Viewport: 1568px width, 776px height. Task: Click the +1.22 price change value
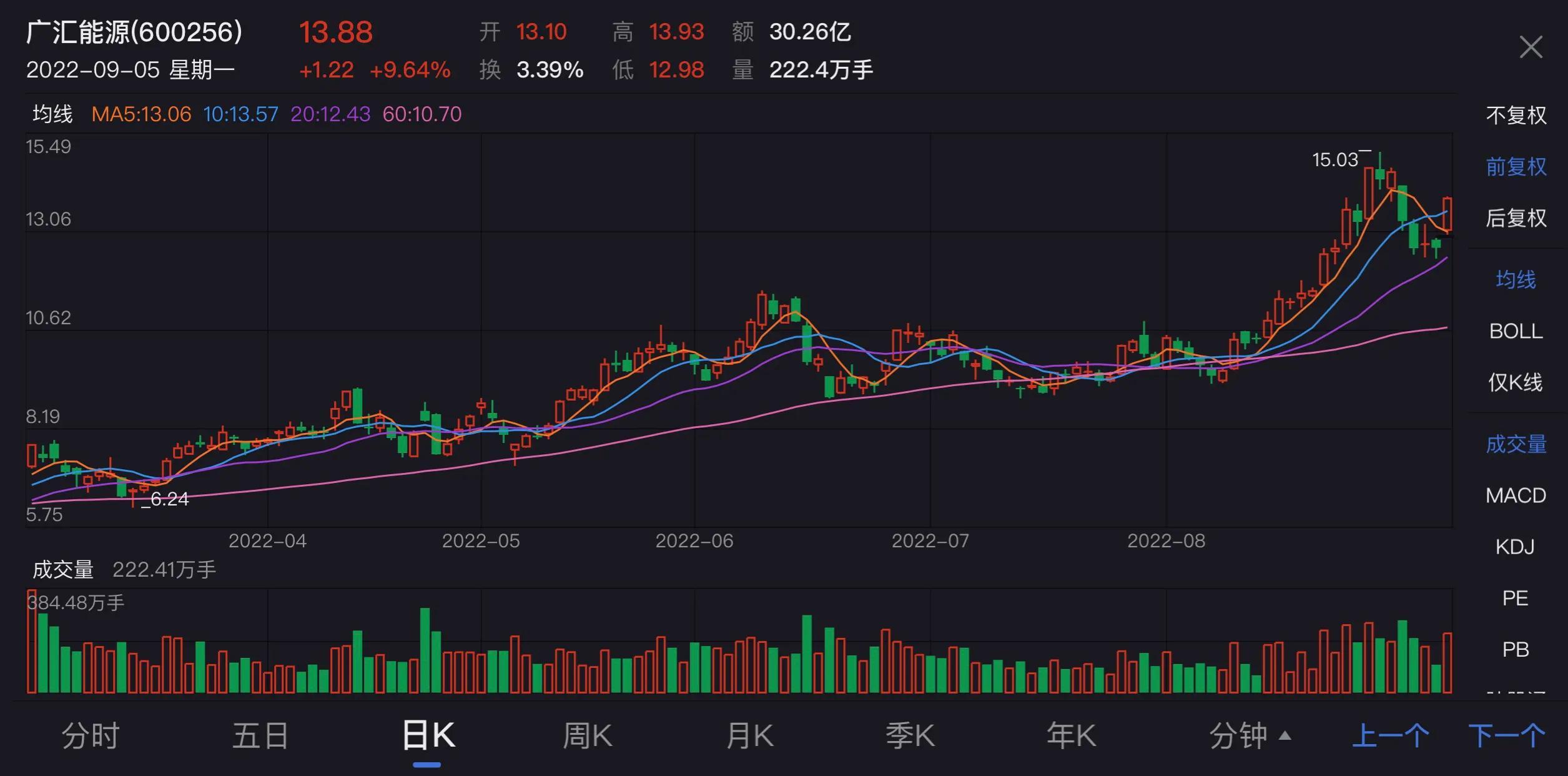(x=327, y=69)
